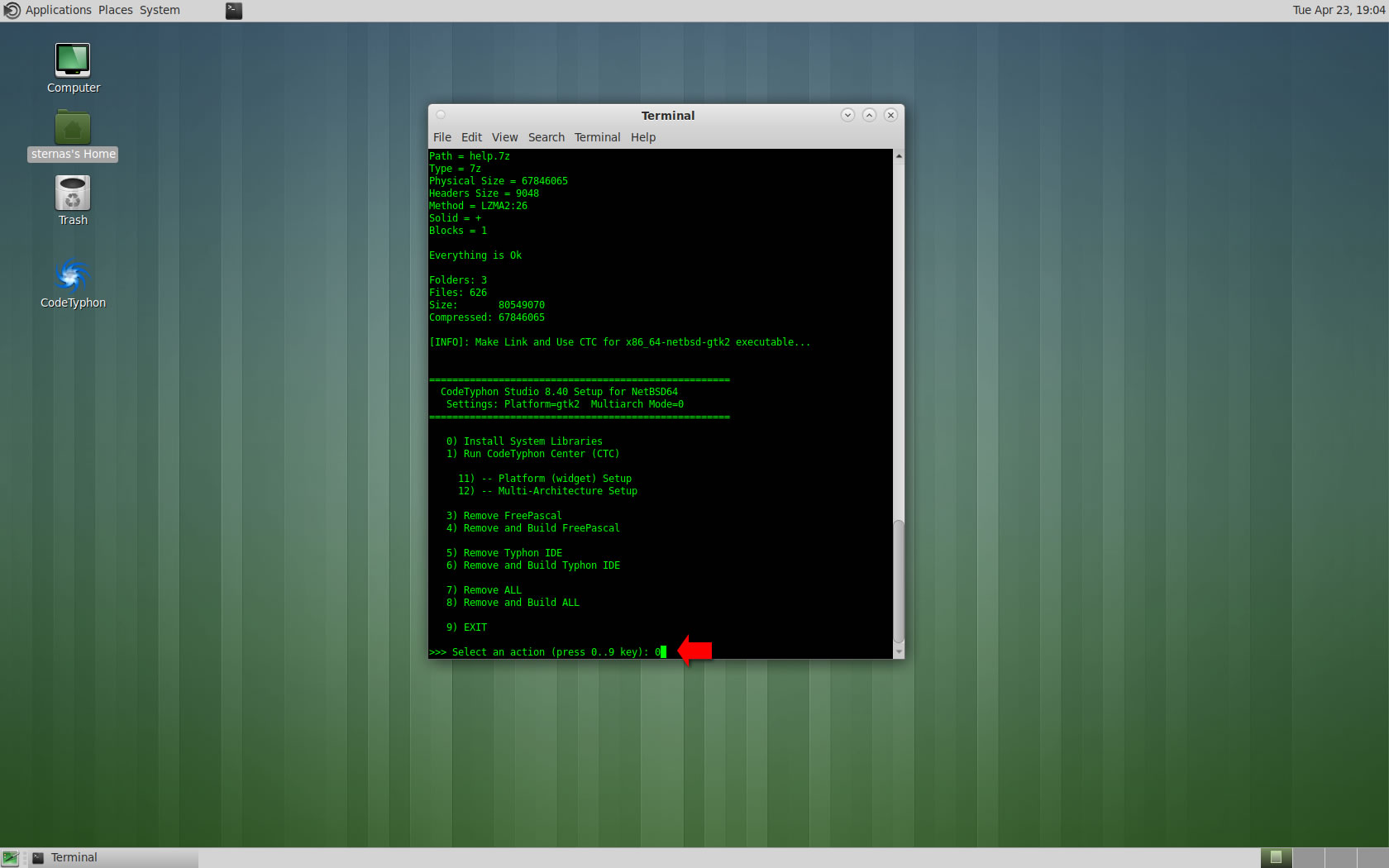The image size is (1389, 868).
Task: Click the 'Settings: Platform=gtk2' line
Action: pos(565,404)
